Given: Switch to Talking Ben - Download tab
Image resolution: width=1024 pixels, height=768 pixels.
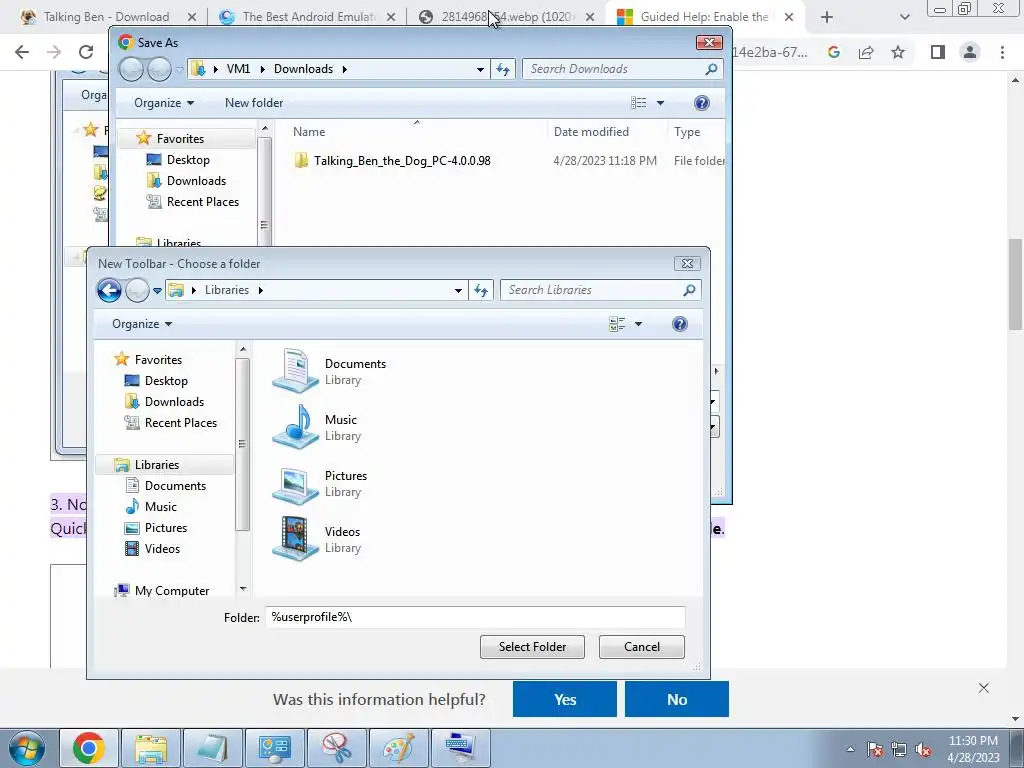Looking at the screenshot, I should 104,17.
